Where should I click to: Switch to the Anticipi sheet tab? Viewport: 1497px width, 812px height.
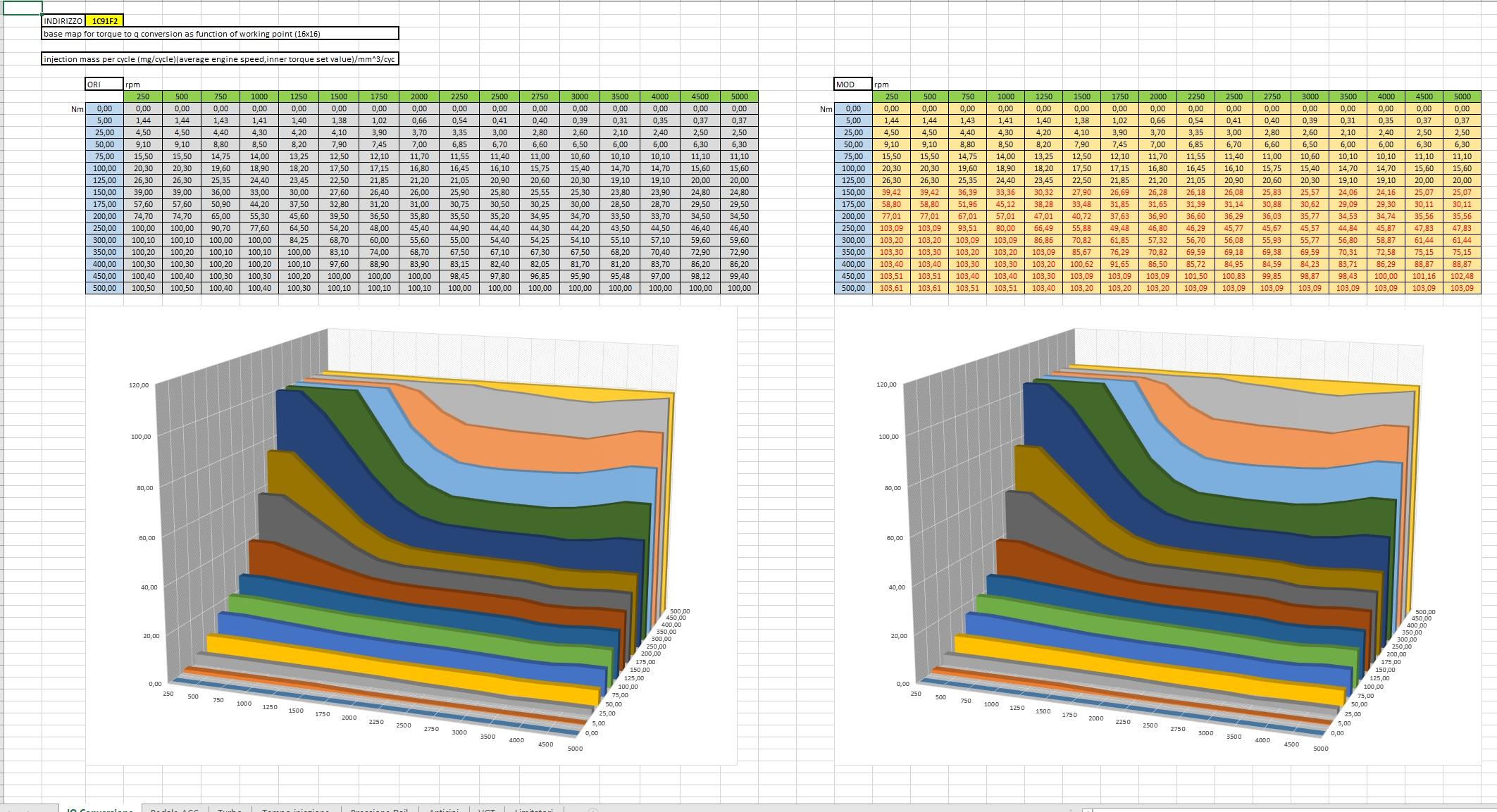pos(444,809)
